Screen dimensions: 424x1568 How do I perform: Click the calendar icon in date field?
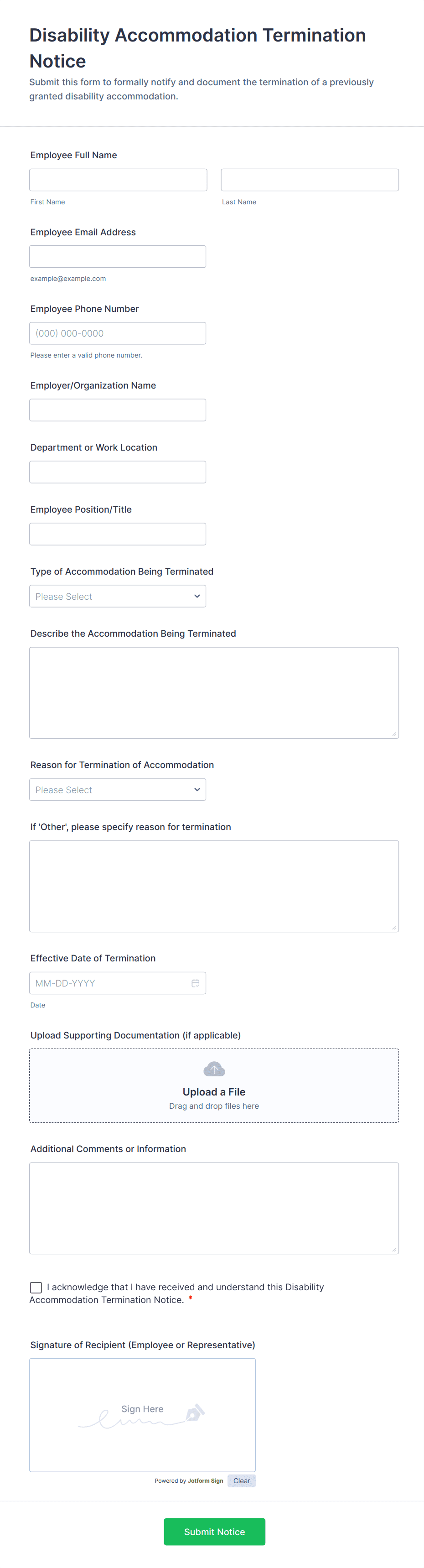pos(195,983)
